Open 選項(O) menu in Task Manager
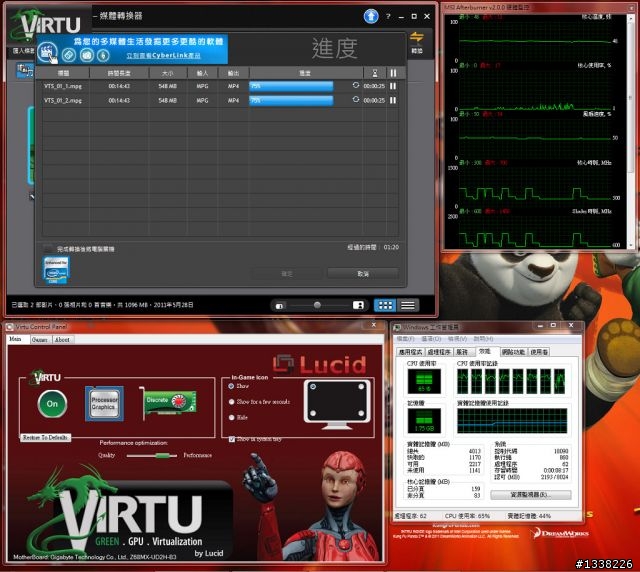This screenshot has height=572, width=640. [x=431, y=339]
